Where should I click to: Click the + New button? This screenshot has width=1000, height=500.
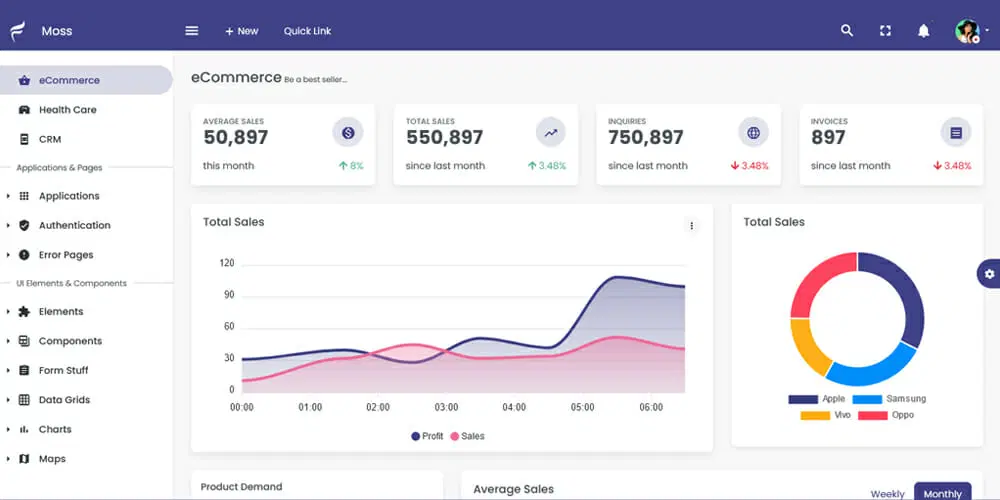coord(242,31)
